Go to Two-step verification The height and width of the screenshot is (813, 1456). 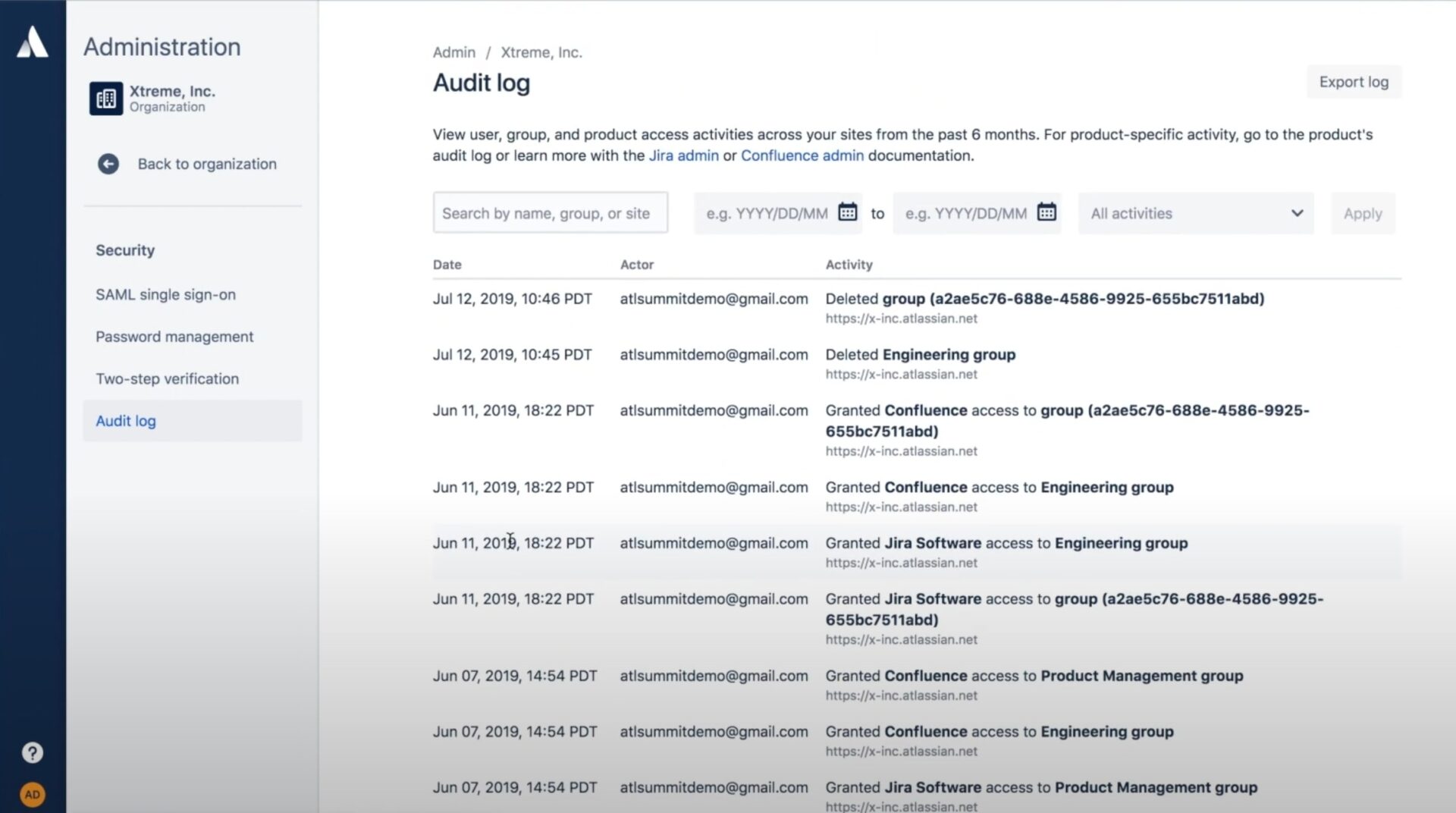point(167,378)
